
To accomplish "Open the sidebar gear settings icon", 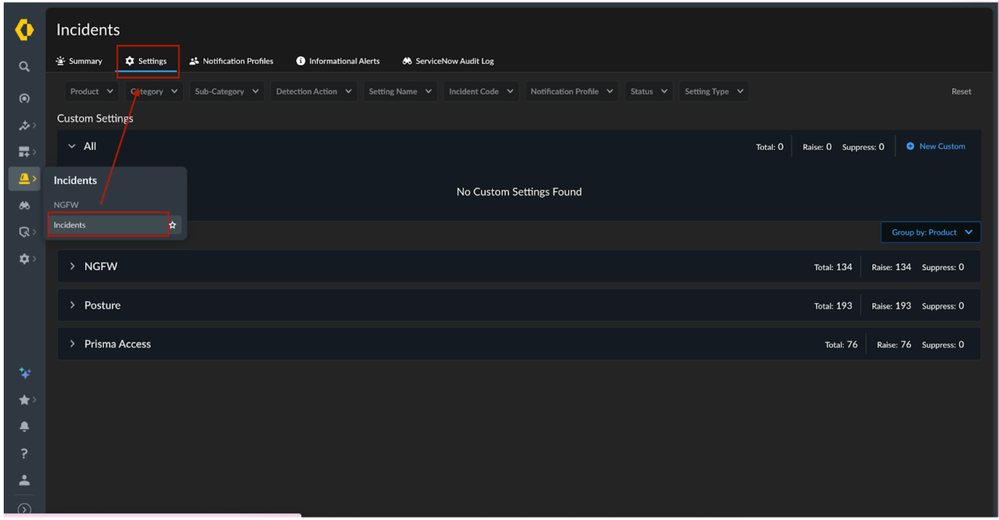I will [x=24, y=259].
